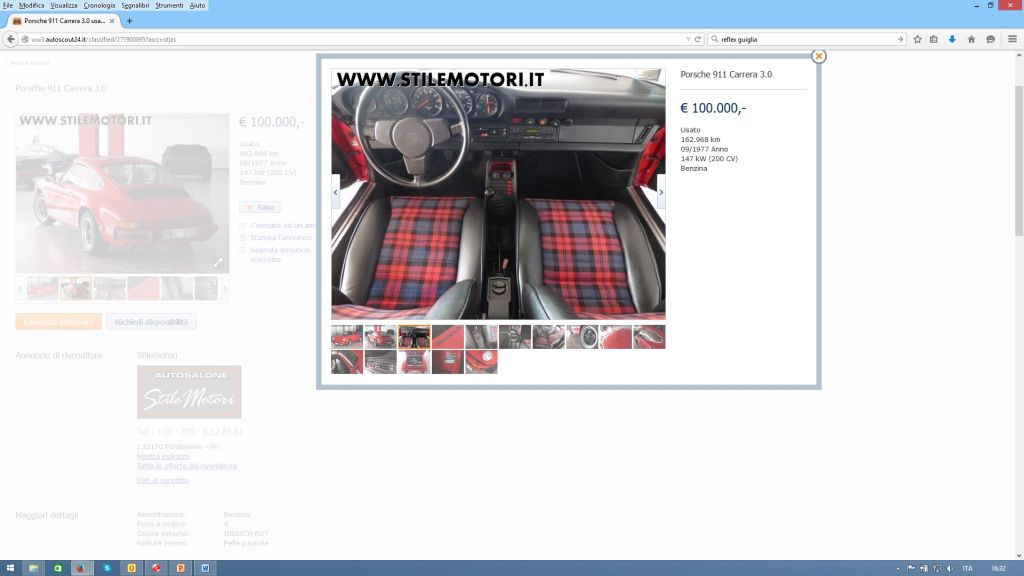The height and width of the screenshot is (576, 1024).
Task: Open Skype from the taskbar
Action: [107, 568]
